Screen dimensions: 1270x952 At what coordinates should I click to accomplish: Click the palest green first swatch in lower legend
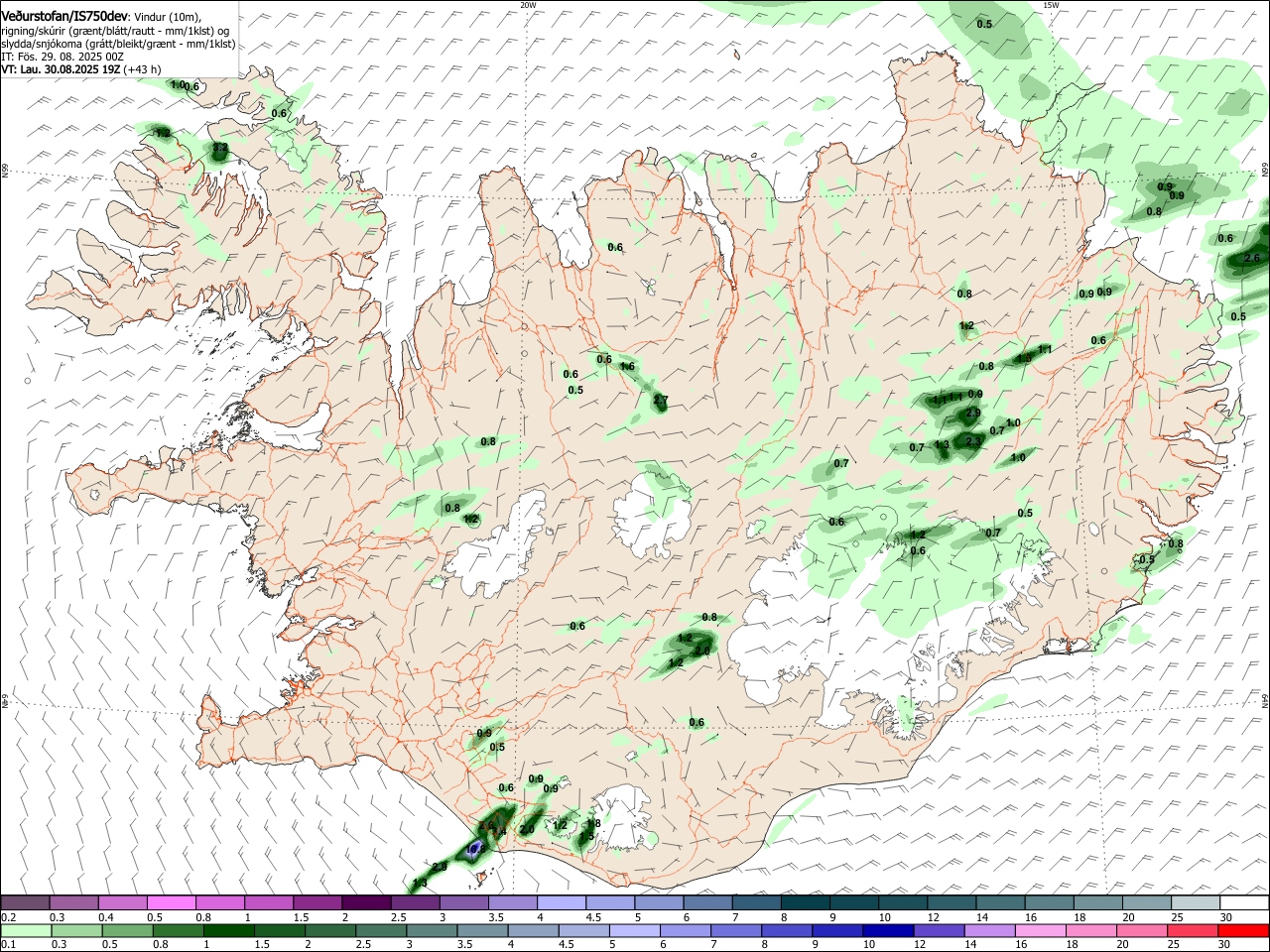25,930
